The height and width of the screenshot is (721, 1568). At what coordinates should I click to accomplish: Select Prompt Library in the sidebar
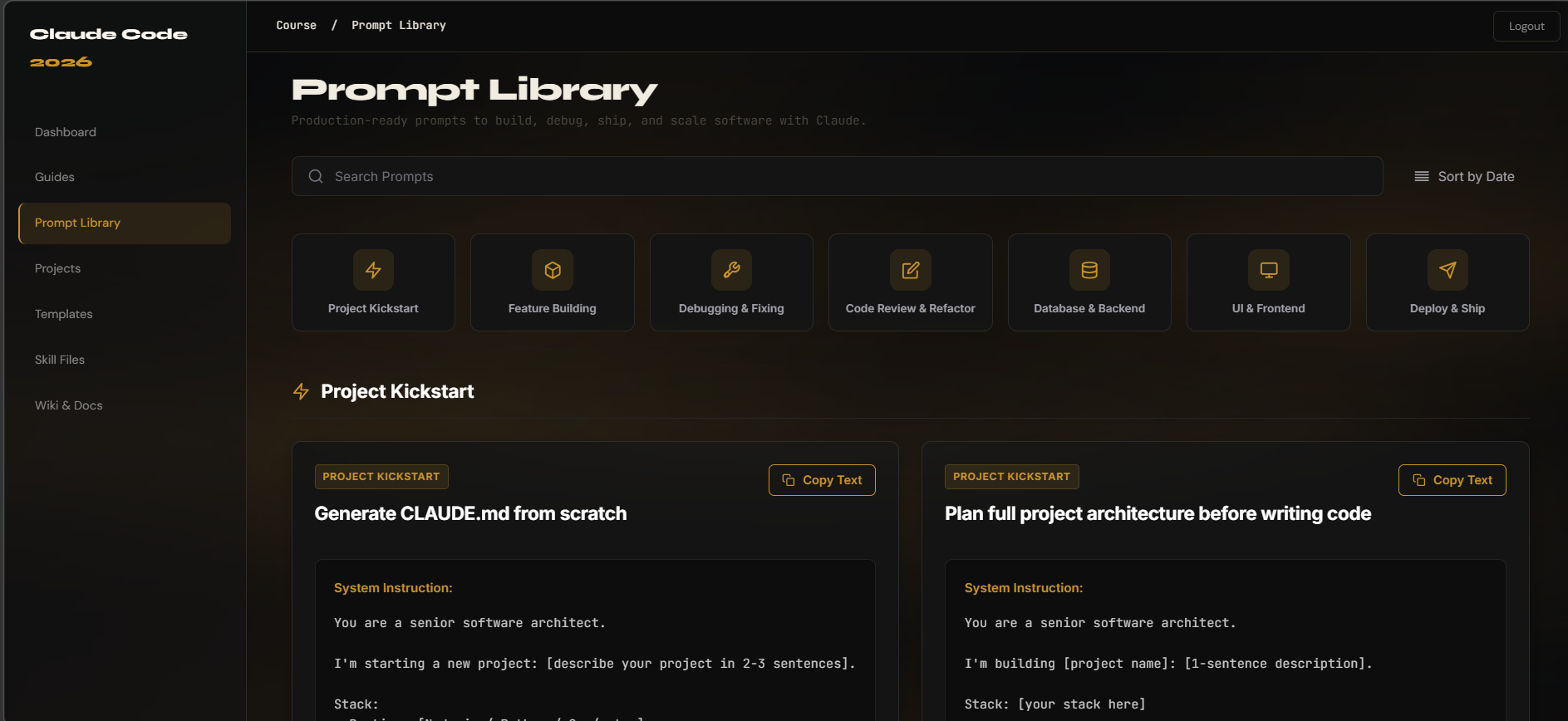tap(125, 223)
